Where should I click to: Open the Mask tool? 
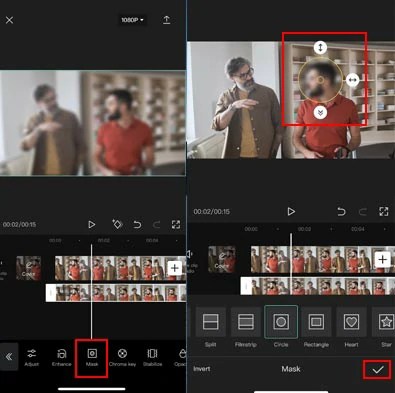[92, 358]
